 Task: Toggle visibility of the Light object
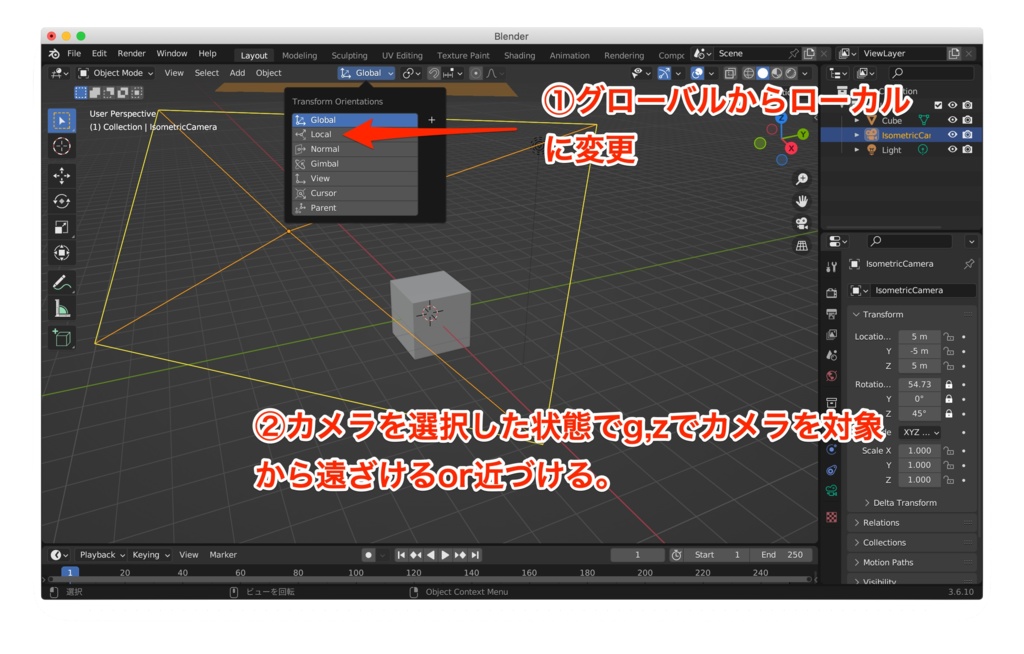pyautogui.click(x=952, y=149)
